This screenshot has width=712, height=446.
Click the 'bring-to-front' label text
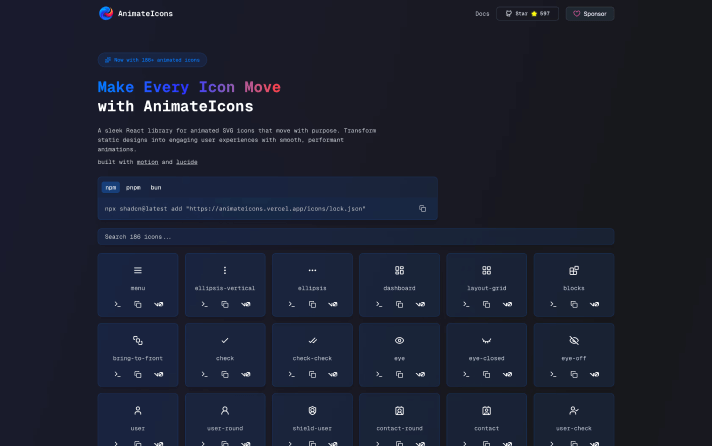pyautogui.click(x=138, y=358)
